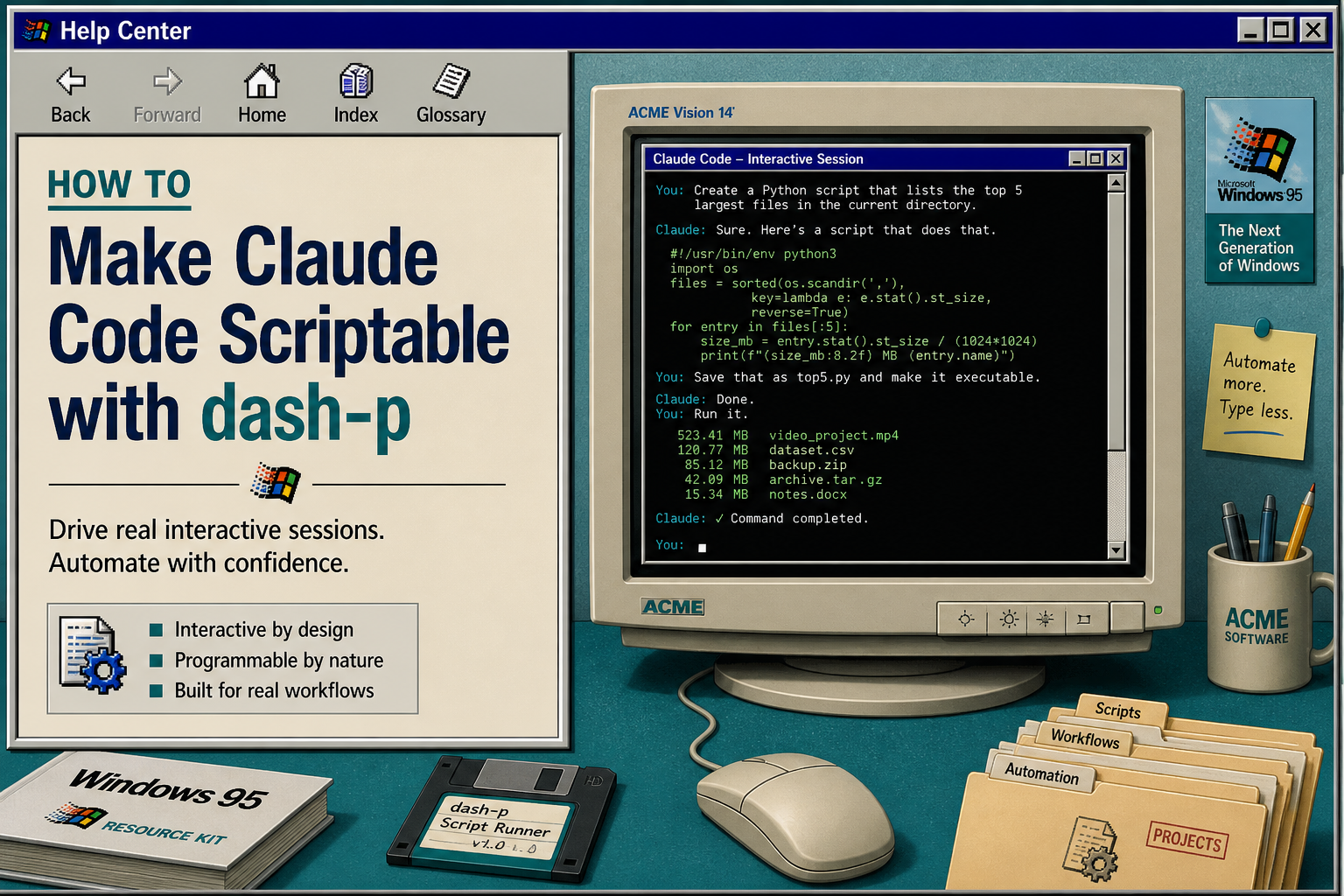Image resolution: width=1344 pixels, height=896 pixels.
Task: Click the 'Automate more. Type less.' sticky note
Action: 1258,392
